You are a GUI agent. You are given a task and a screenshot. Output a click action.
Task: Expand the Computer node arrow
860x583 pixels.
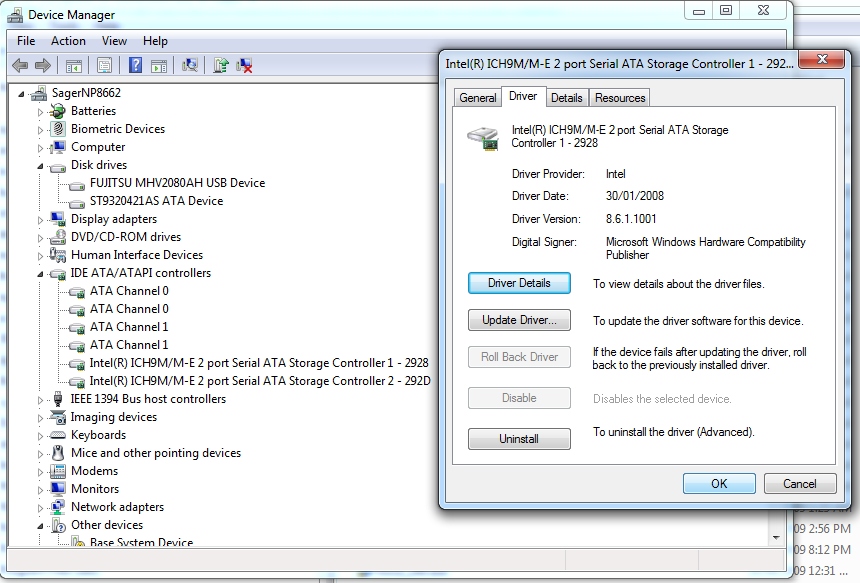(x=40, y=148)
